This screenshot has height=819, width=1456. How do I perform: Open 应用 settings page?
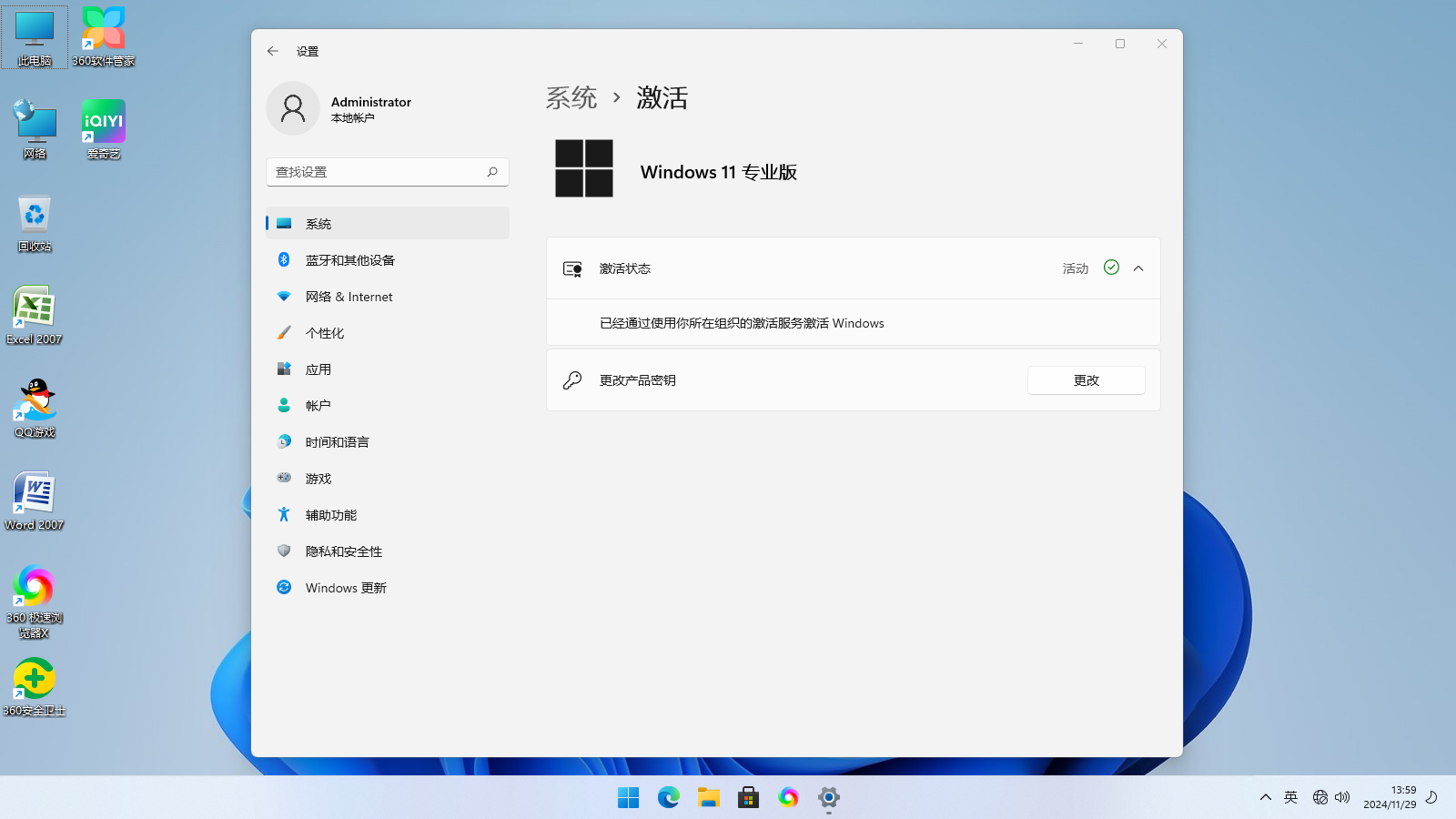388,369
